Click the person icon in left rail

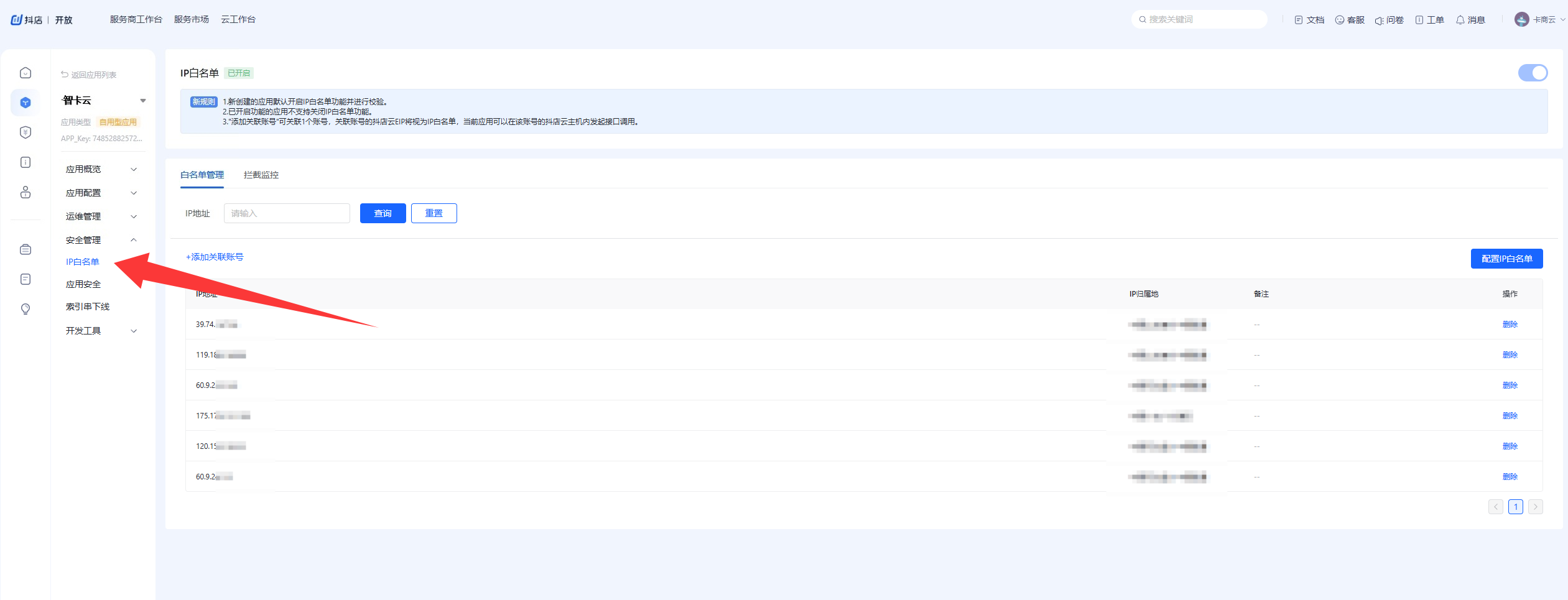(26, 192)
